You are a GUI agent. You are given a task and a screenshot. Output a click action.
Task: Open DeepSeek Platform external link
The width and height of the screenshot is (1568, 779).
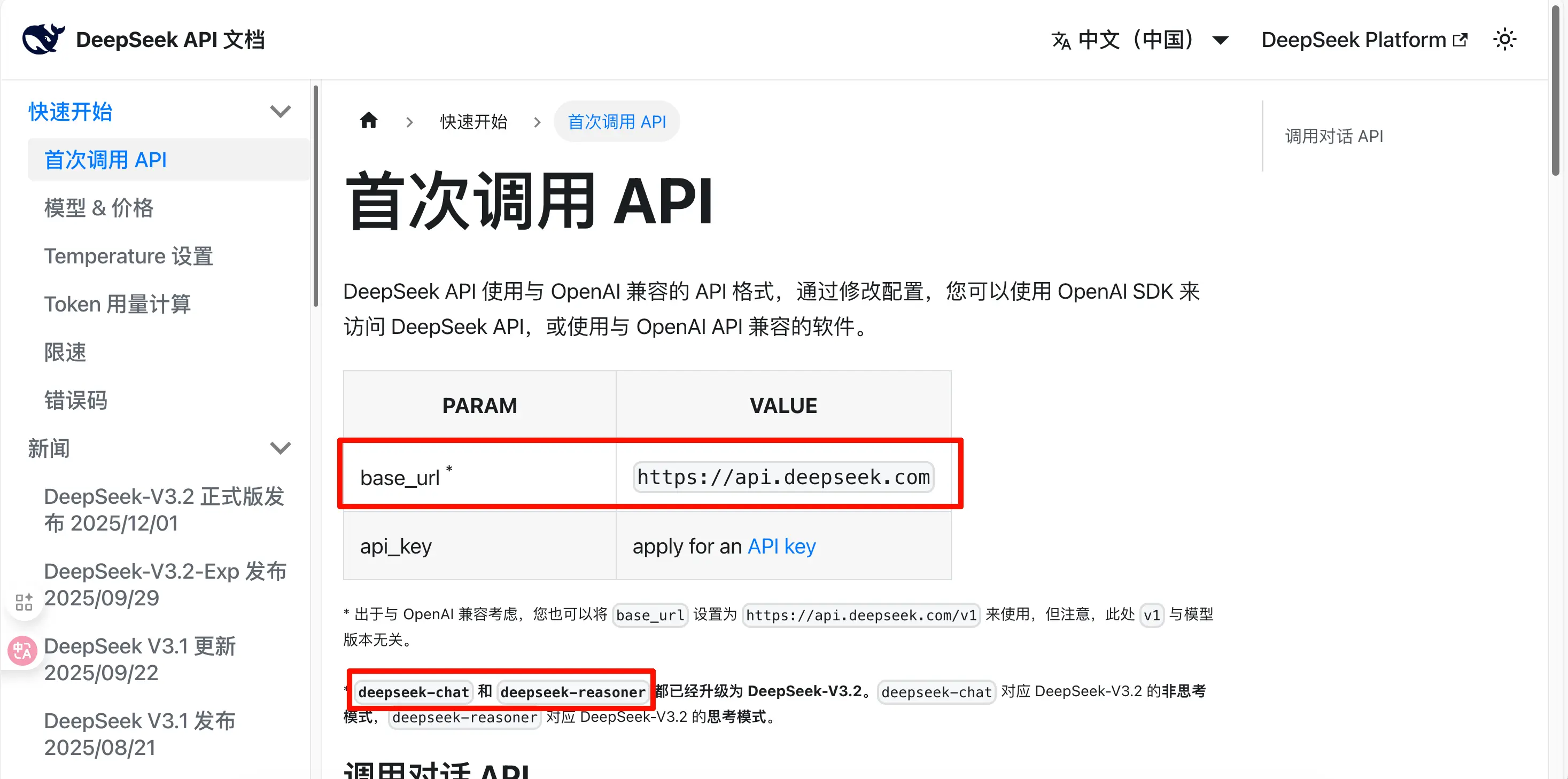pos(1363,40)
